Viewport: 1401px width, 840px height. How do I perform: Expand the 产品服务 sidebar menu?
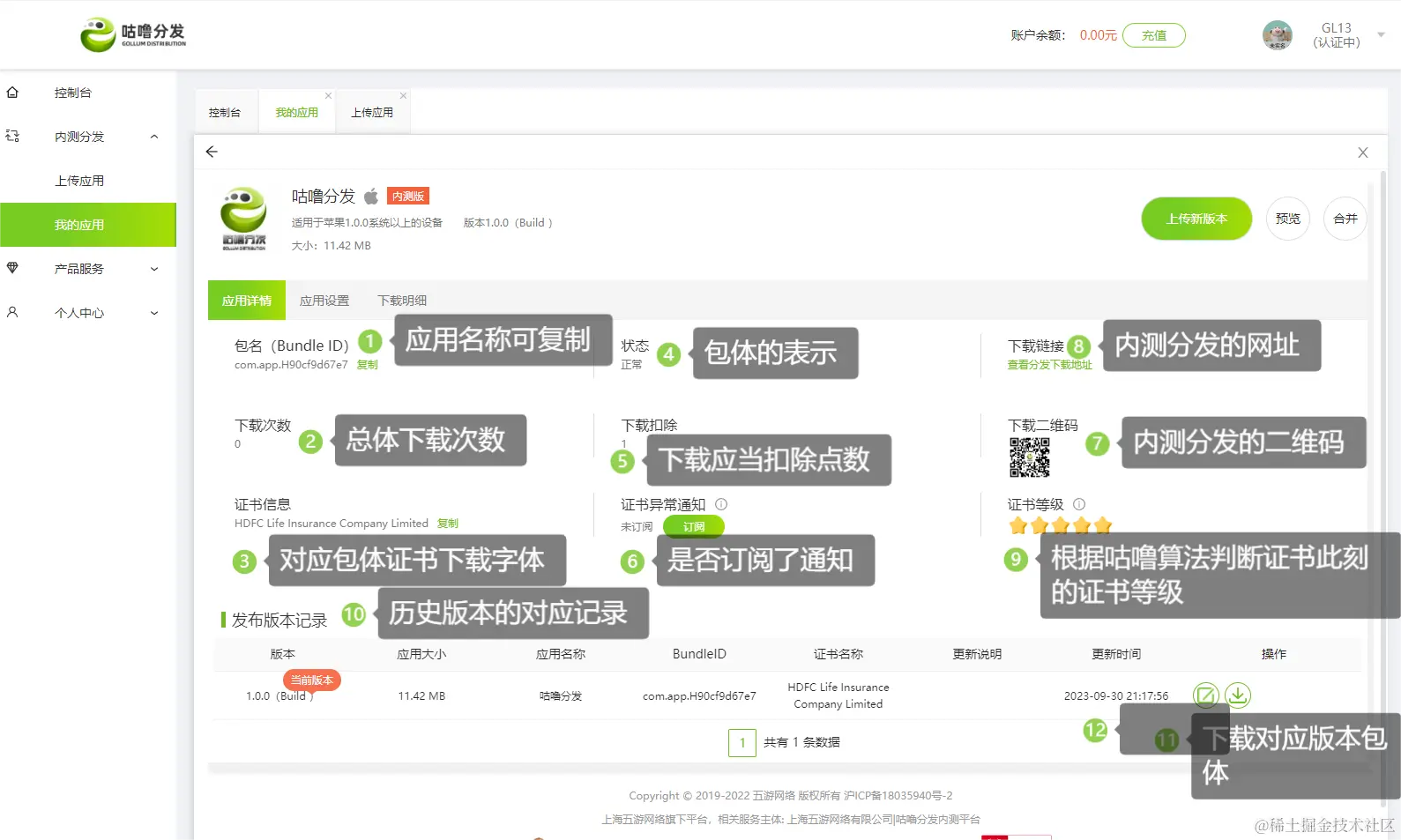pos(154,269)
